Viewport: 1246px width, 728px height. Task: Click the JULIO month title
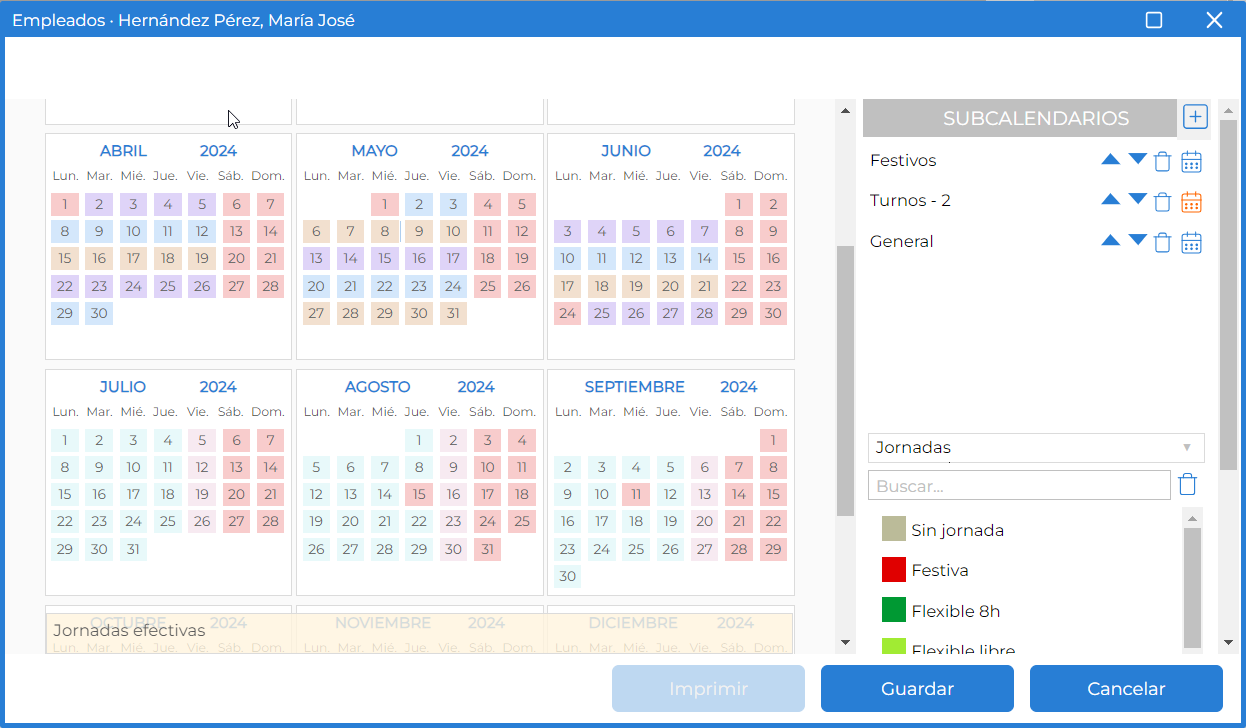click(x=122, y=387)
